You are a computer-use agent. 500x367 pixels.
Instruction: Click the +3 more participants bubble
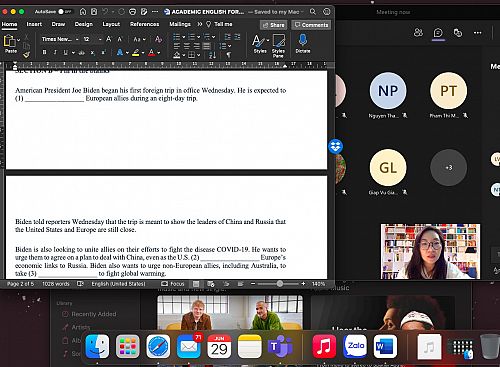[x=448, y=167]
